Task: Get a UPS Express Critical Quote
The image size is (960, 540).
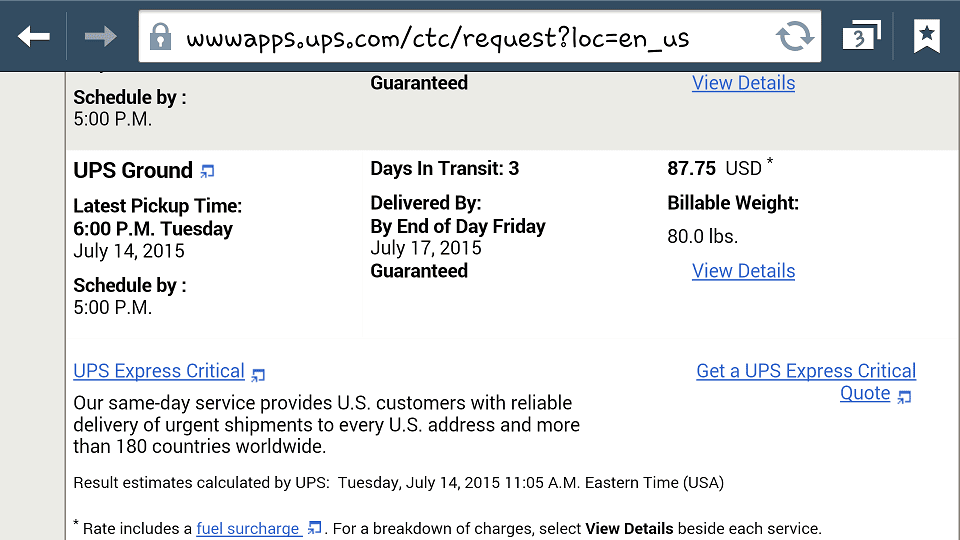Action: 806,372
